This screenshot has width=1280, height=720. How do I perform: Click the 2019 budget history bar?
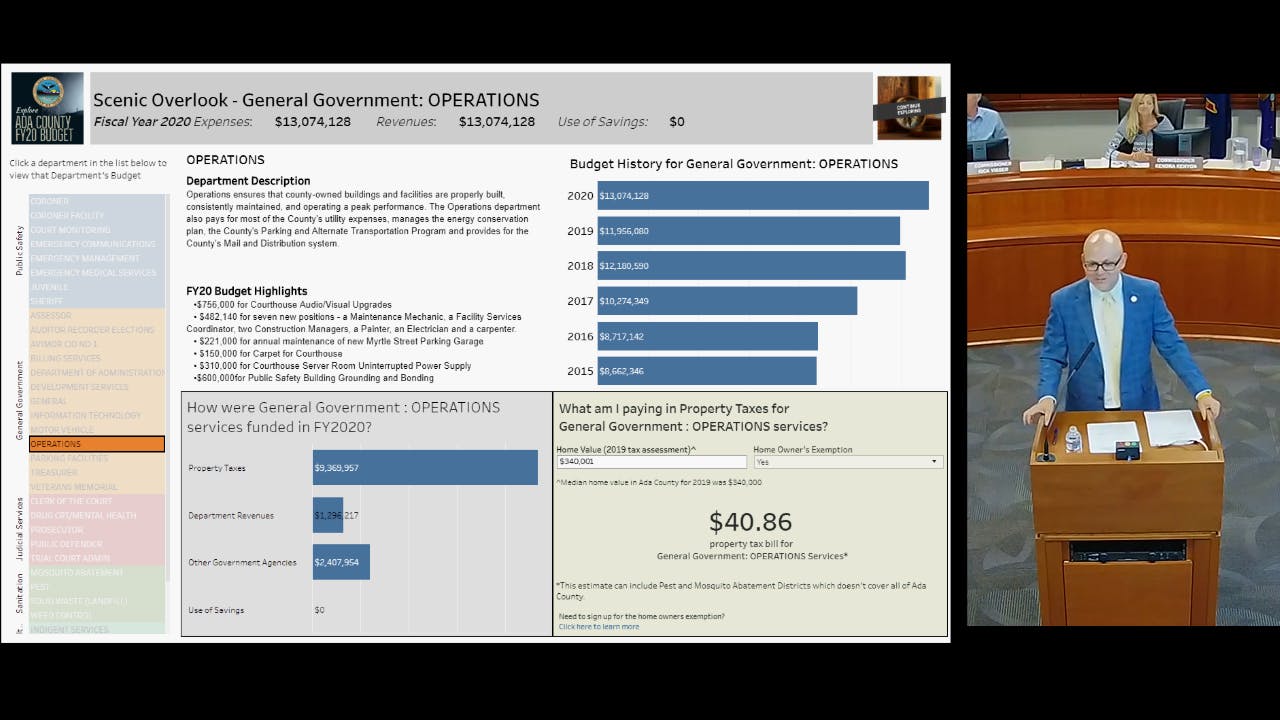pos(749,231)
